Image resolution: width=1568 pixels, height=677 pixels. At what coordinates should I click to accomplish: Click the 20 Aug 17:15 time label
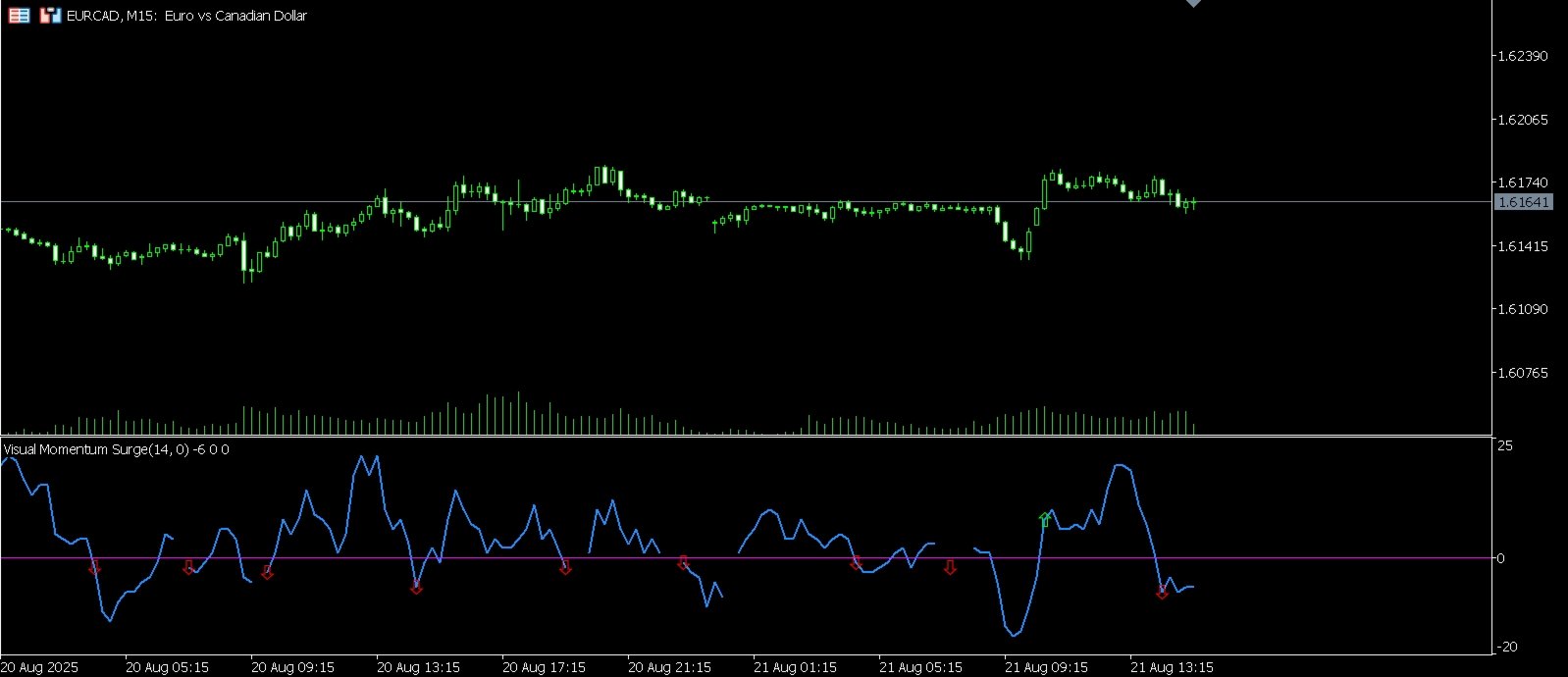544,667
